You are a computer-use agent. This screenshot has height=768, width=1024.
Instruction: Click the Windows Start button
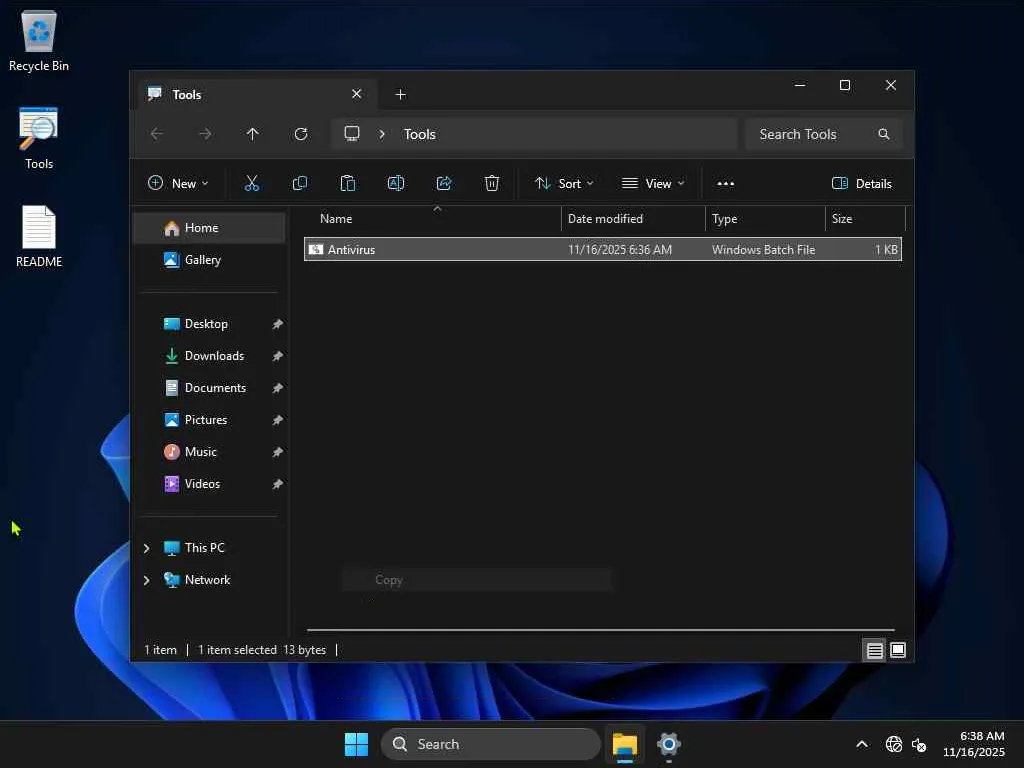(x=357, y=744)
